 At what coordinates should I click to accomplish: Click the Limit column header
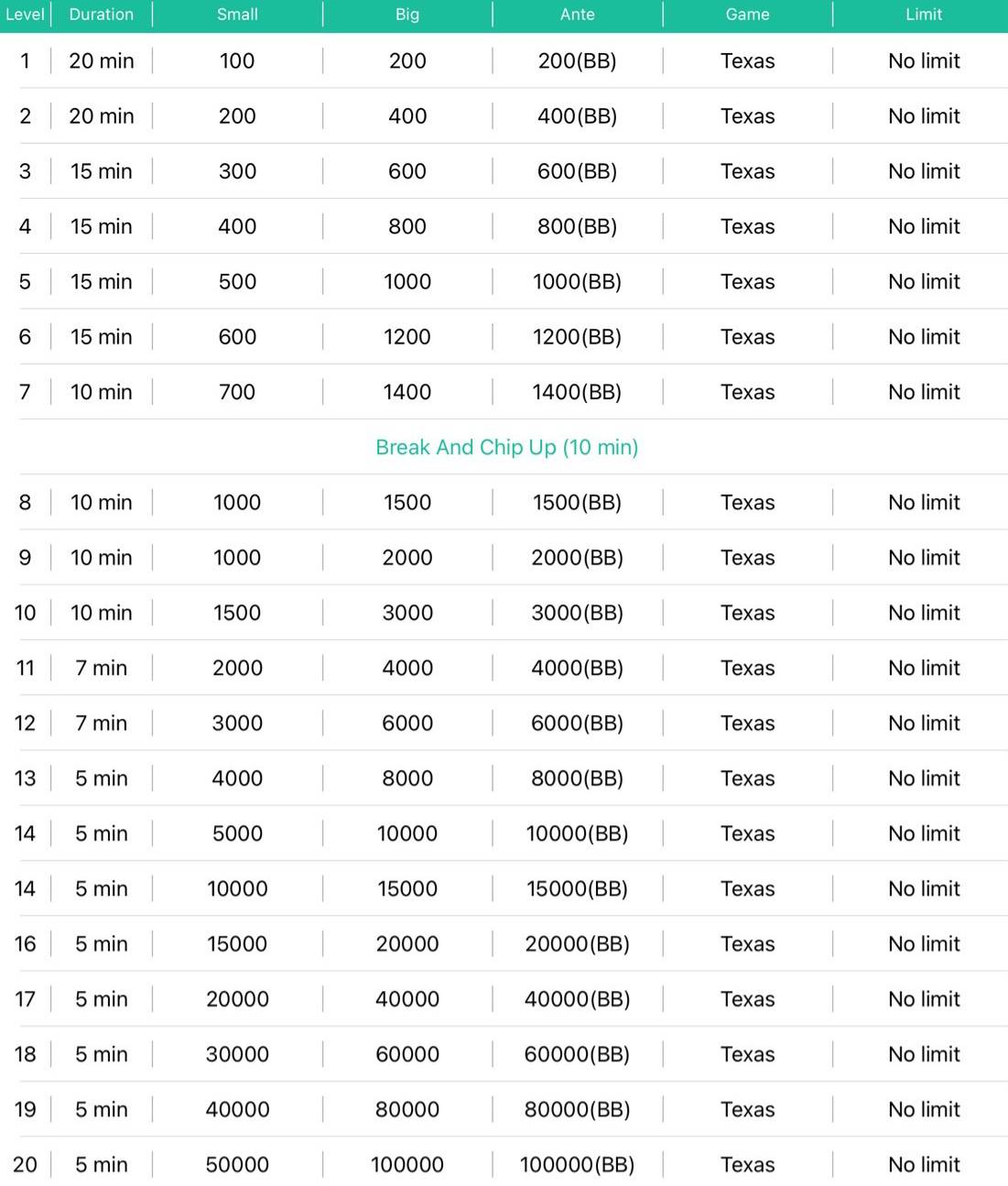(924, 15)
